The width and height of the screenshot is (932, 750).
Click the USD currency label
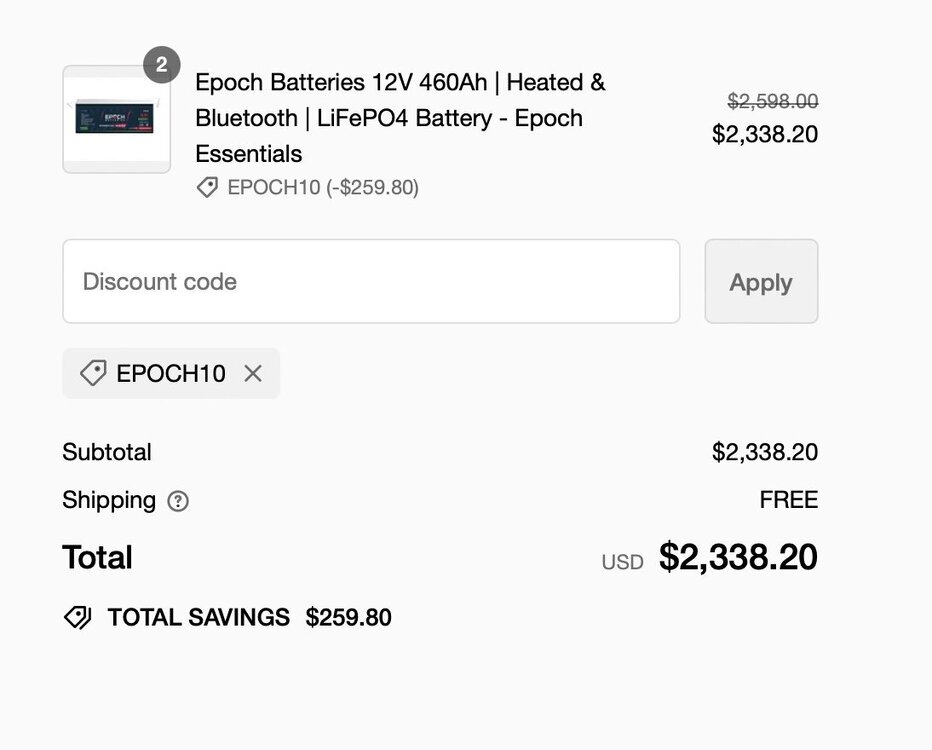pyautogui.click(x=622, y=562)
